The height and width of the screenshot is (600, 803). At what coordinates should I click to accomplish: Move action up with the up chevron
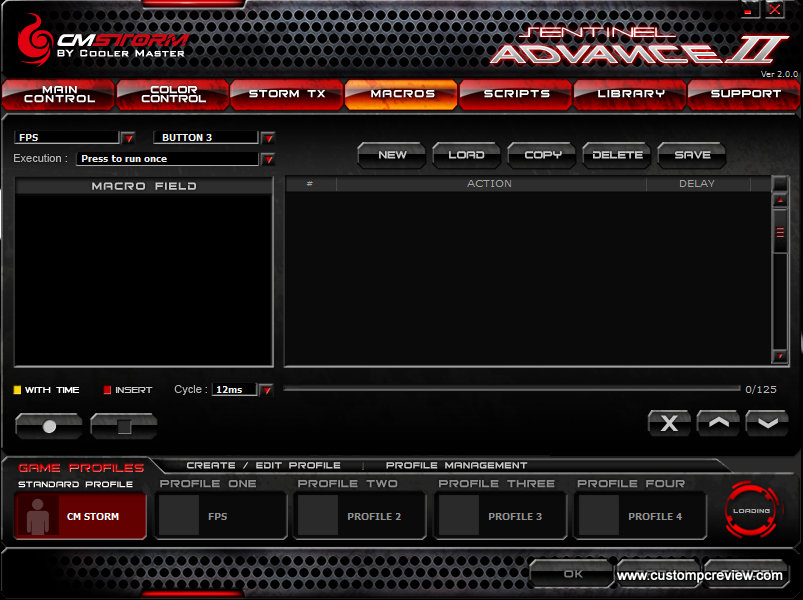tap(718, 423)
